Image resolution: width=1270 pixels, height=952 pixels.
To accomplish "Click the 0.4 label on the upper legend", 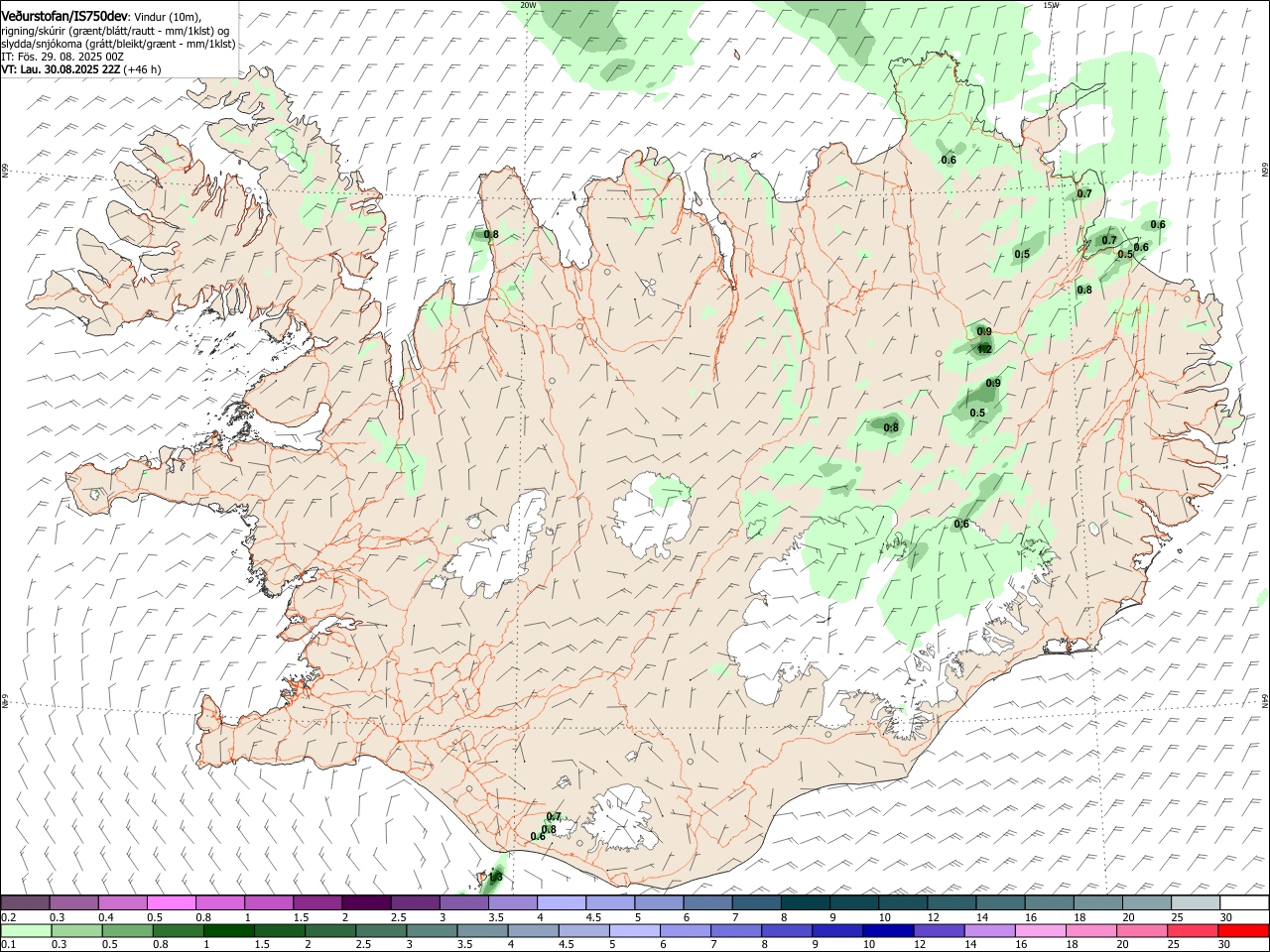I will (x=106, y=917).
